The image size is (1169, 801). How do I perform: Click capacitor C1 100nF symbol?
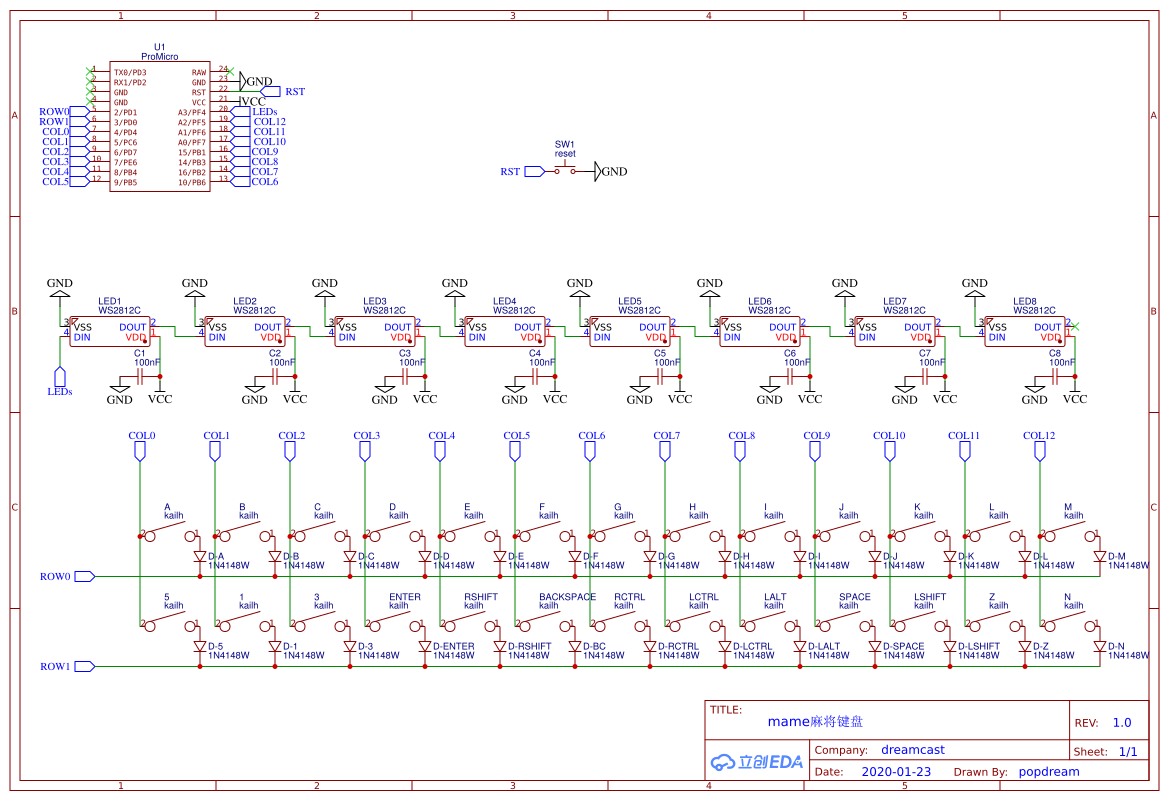coord(140,376)
